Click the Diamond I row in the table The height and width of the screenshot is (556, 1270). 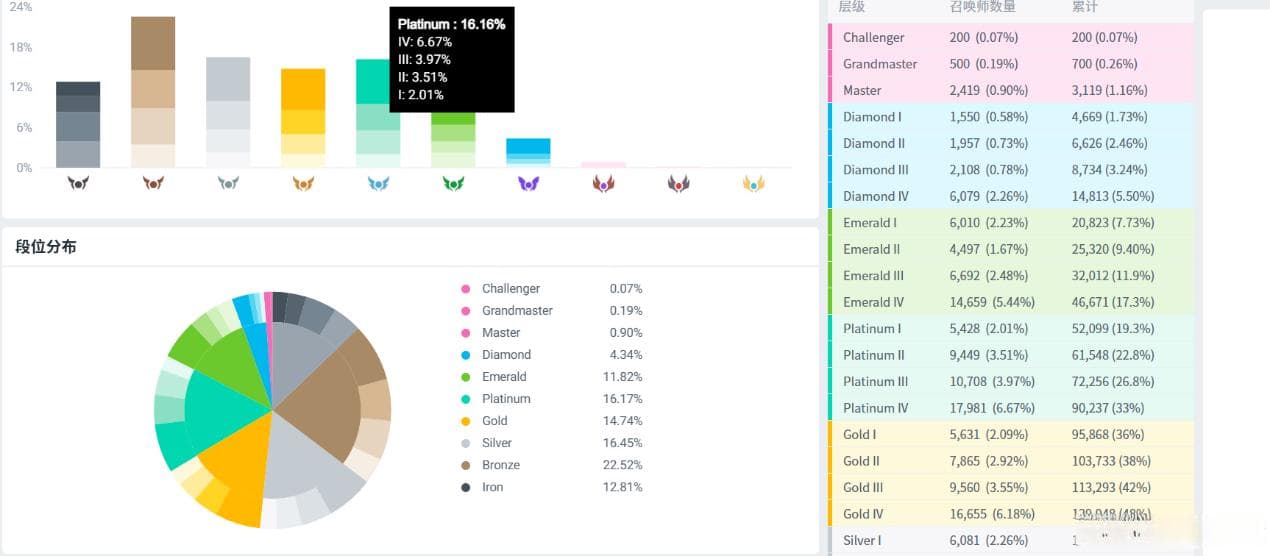click(1011, 117)
